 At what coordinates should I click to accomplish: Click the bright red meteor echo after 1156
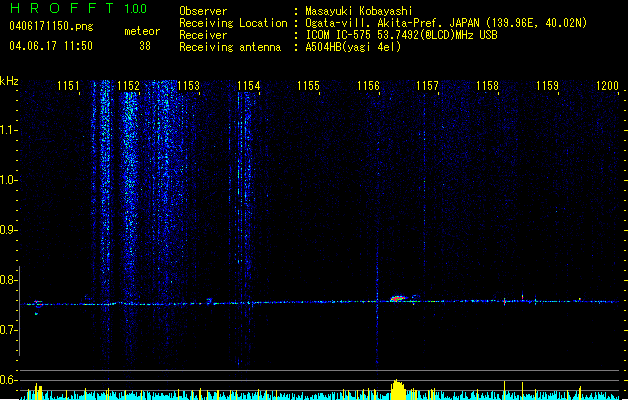[398, 298]
